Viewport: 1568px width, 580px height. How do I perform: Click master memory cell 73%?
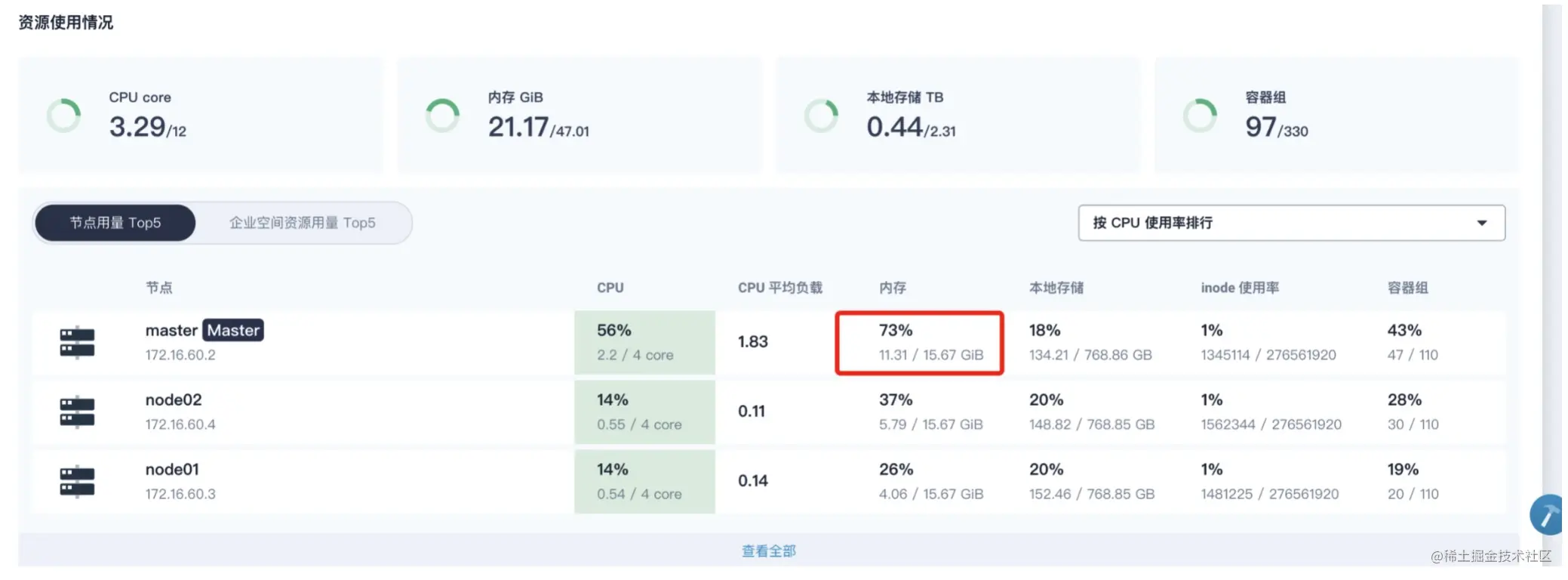919,342
